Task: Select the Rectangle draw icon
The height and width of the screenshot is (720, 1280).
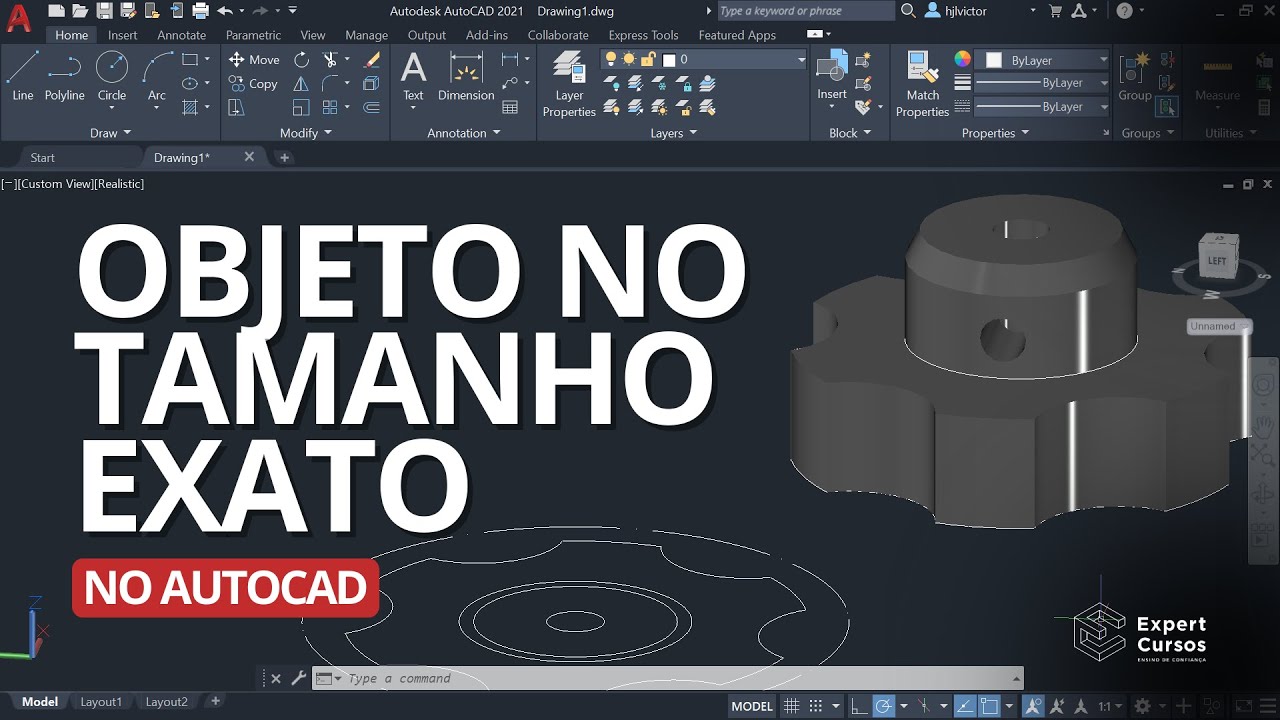Action: [x=190, y=59]
